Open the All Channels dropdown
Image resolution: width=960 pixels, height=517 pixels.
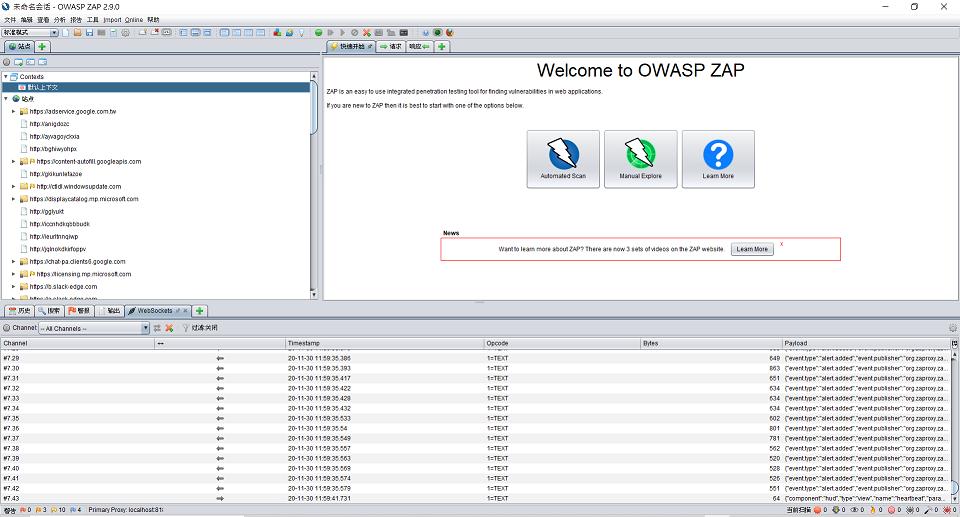94,328
